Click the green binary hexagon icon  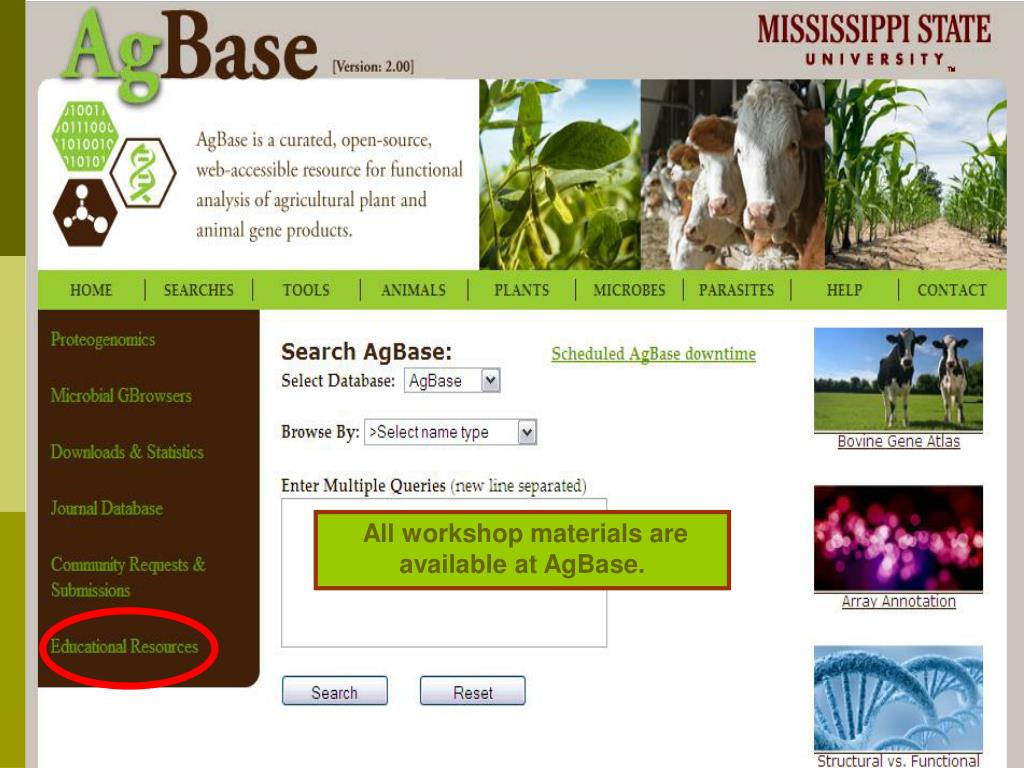[85, 136]
